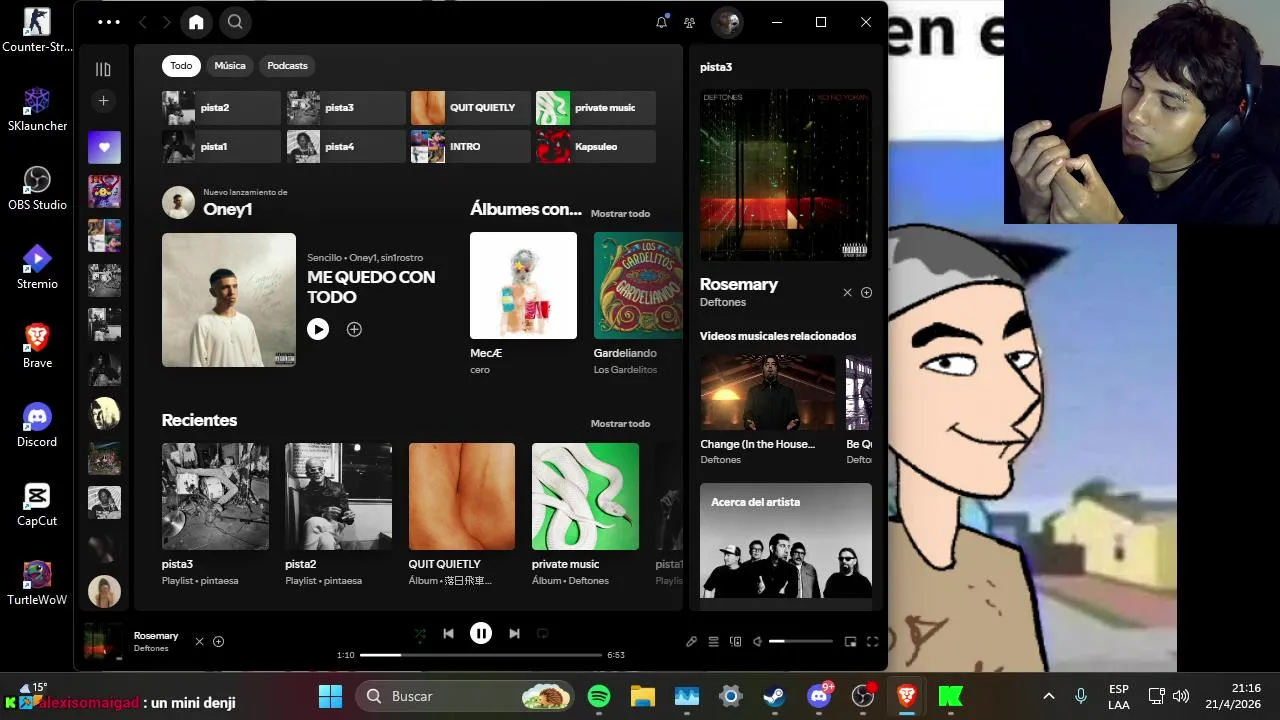Open Change (In the House...) music video
The height and width of the screenshot is (720, 1280).
pyautogui.click(x=768, y=410)
